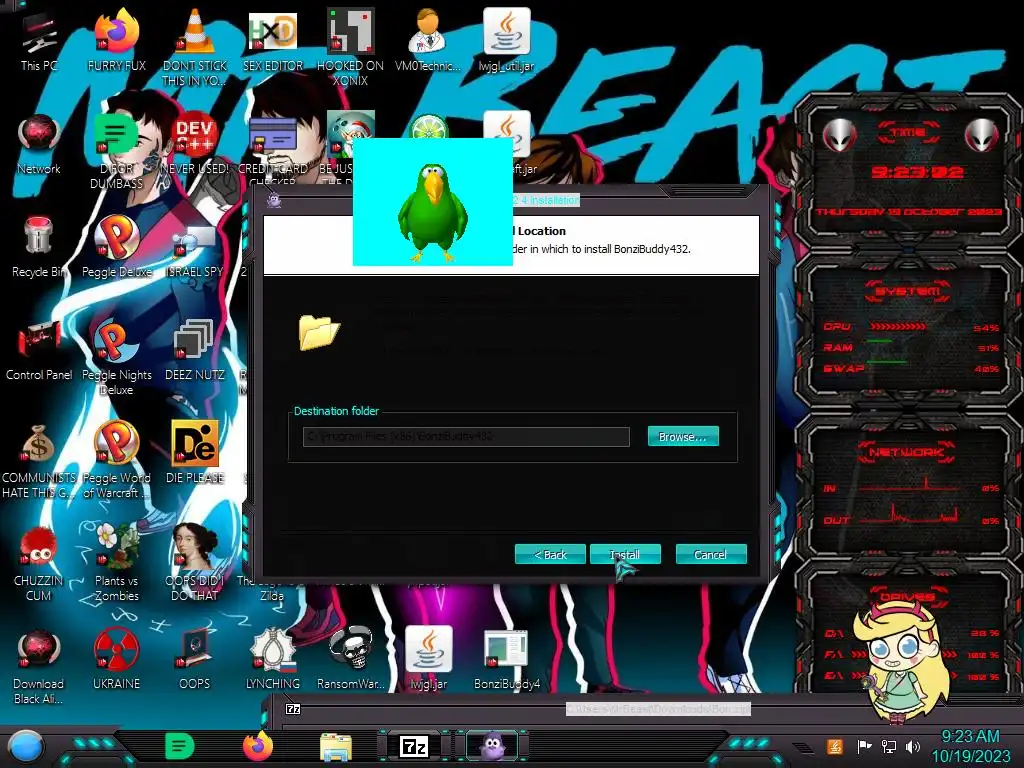The height and width of the screenshot is (768, 1024).
Task: Open the This PC desktop icon
Action: [39, 41]
